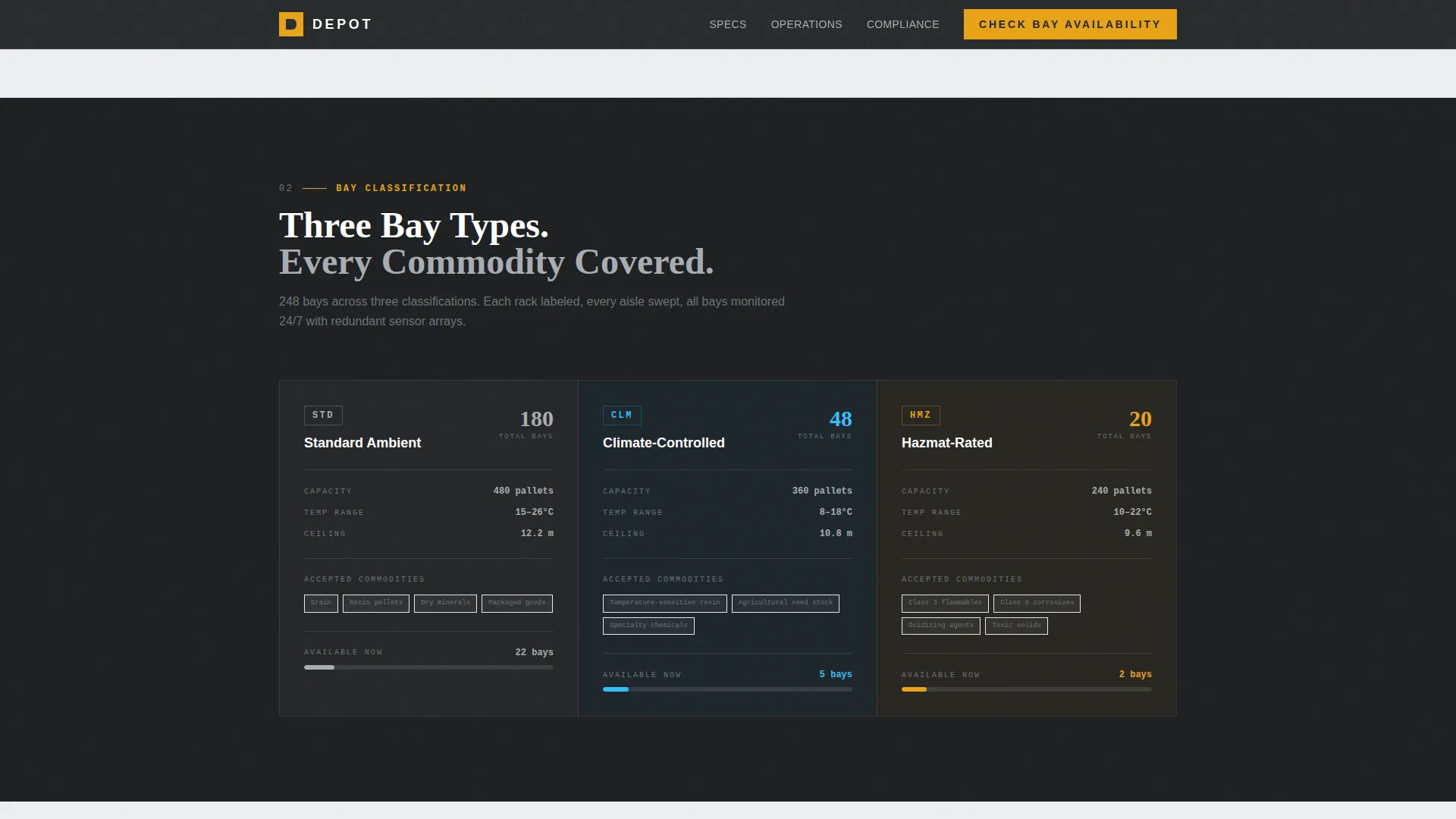Click the Standard Ambient card title

coord(362,443)
